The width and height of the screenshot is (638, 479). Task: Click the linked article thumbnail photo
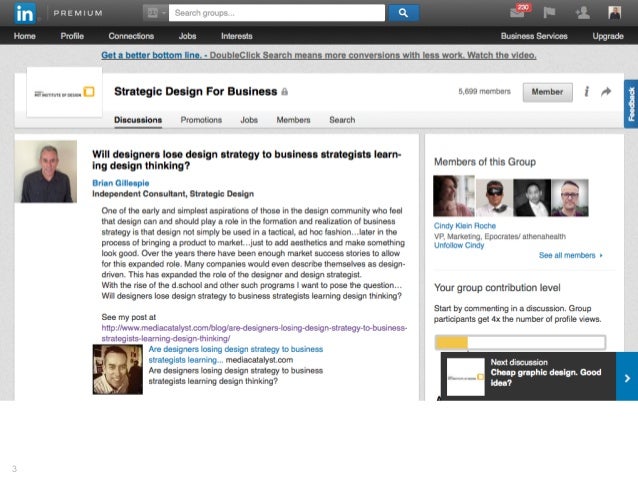pyautogui.click(x=118, y=369)
